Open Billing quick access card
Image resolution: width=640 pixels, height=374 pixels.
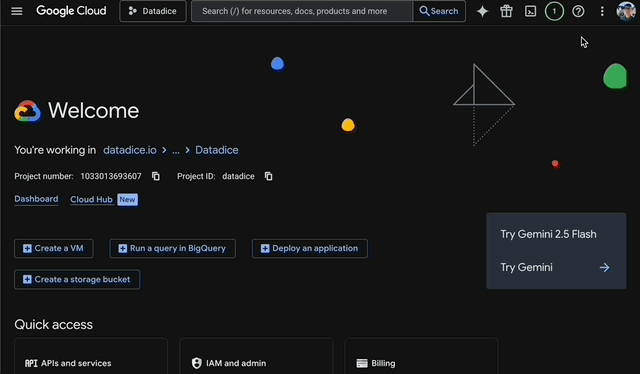[x=421, y=356]
